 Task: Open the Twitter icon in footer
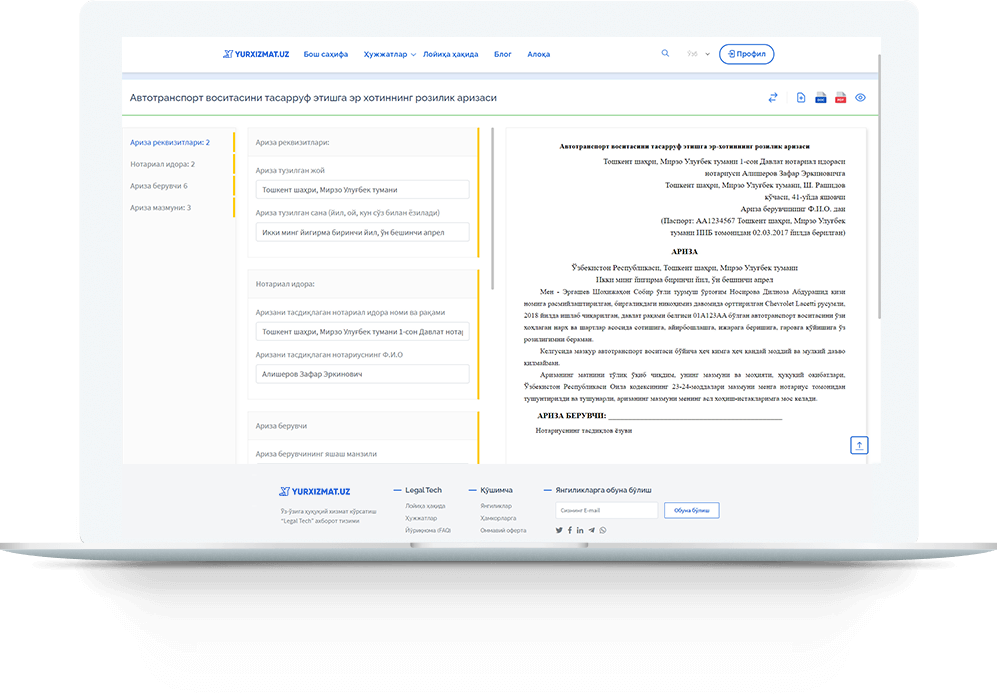[559, 530]
